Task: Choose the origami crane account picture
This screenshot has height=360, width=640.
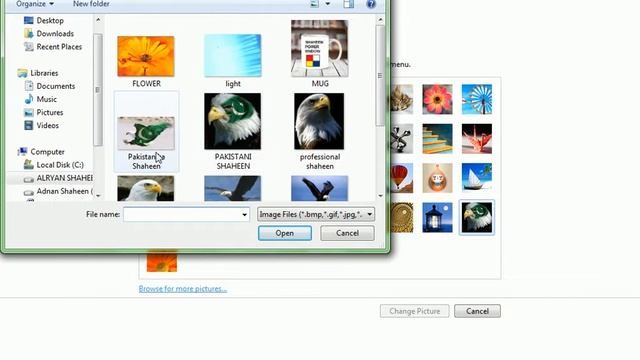Action: click(477, 139)
